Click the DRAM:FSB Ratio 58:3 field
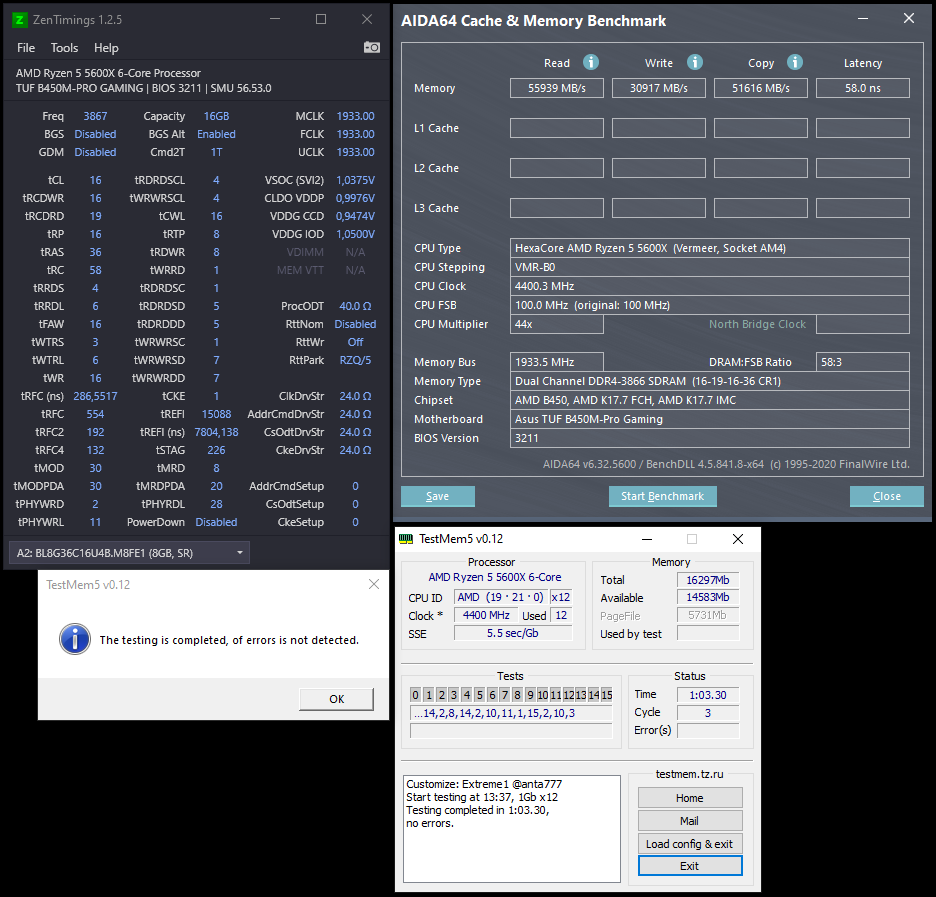936x897 pixels. pyautogui.click(x=863, y=362)
